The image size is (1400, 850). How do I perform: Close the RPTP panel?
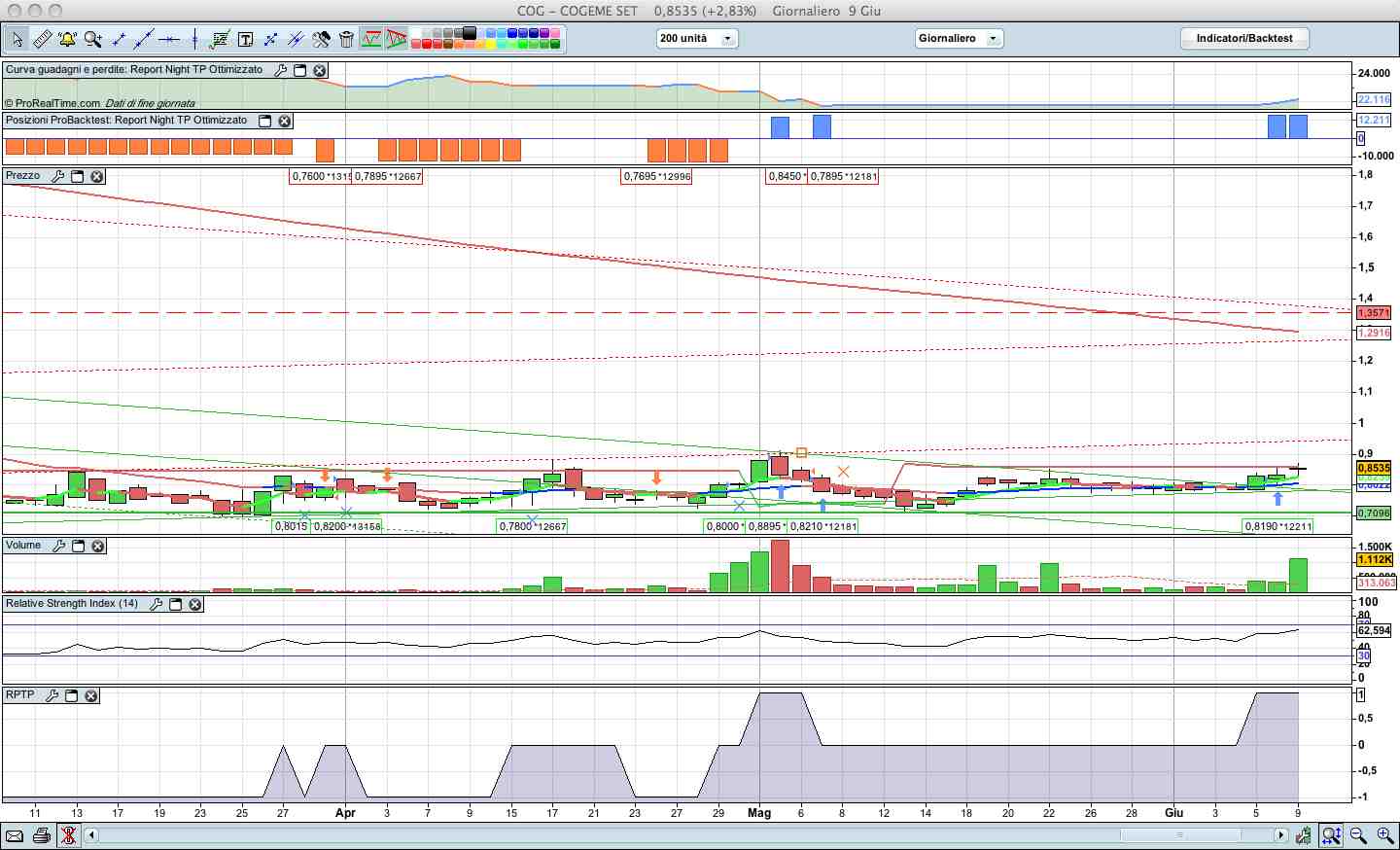coord(91,695)
